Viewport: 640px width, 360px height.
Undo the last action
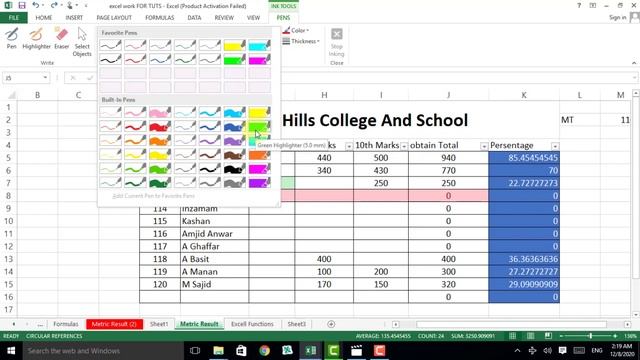[x=36, y=5]
